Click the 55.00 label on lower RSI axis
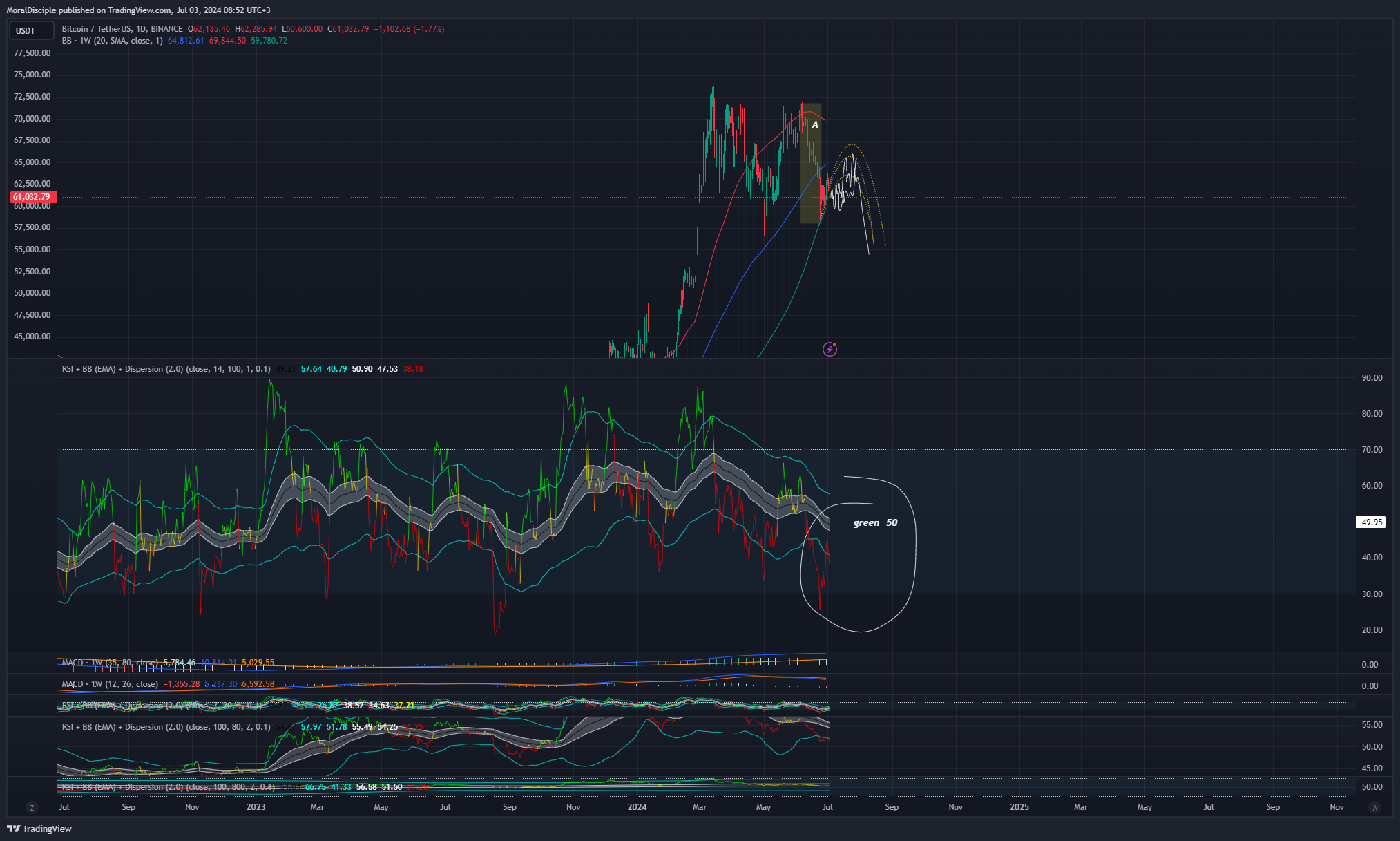 click(1372, 725)
